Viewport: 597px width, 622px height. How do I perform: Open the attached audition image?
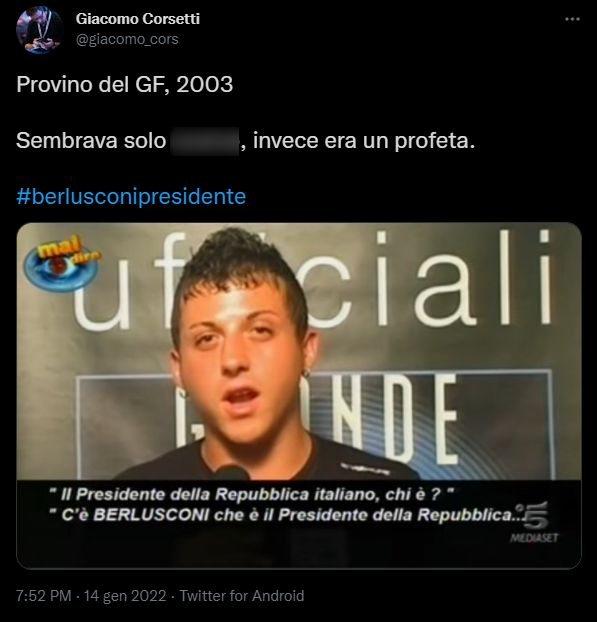299,395
